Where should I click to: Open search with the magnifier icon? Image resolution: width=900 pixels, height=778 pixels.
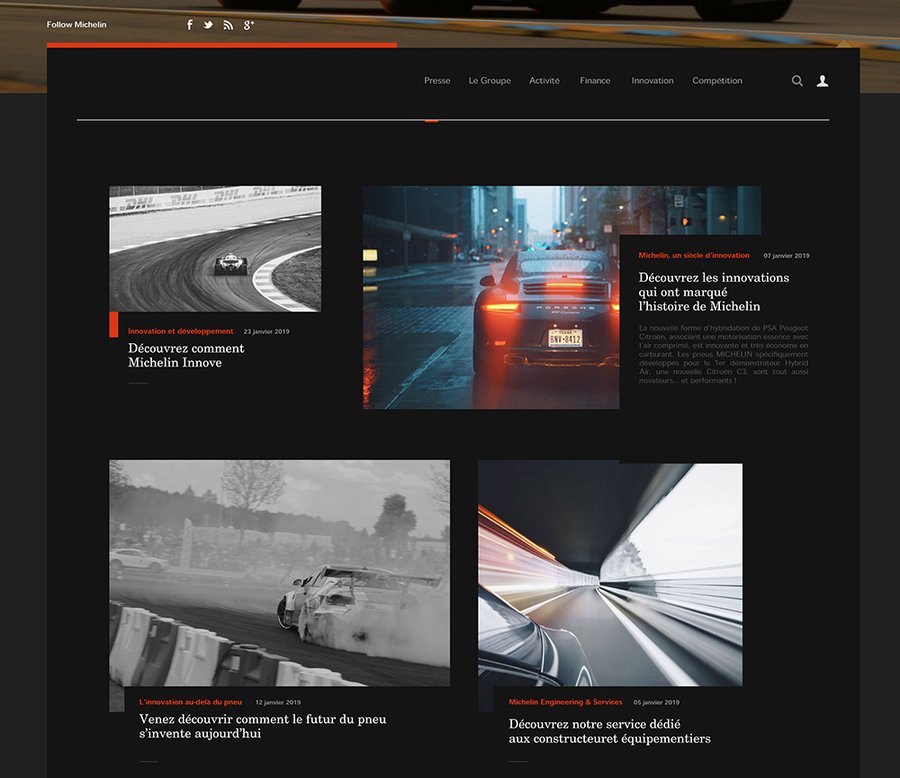[x=797, y=81]
